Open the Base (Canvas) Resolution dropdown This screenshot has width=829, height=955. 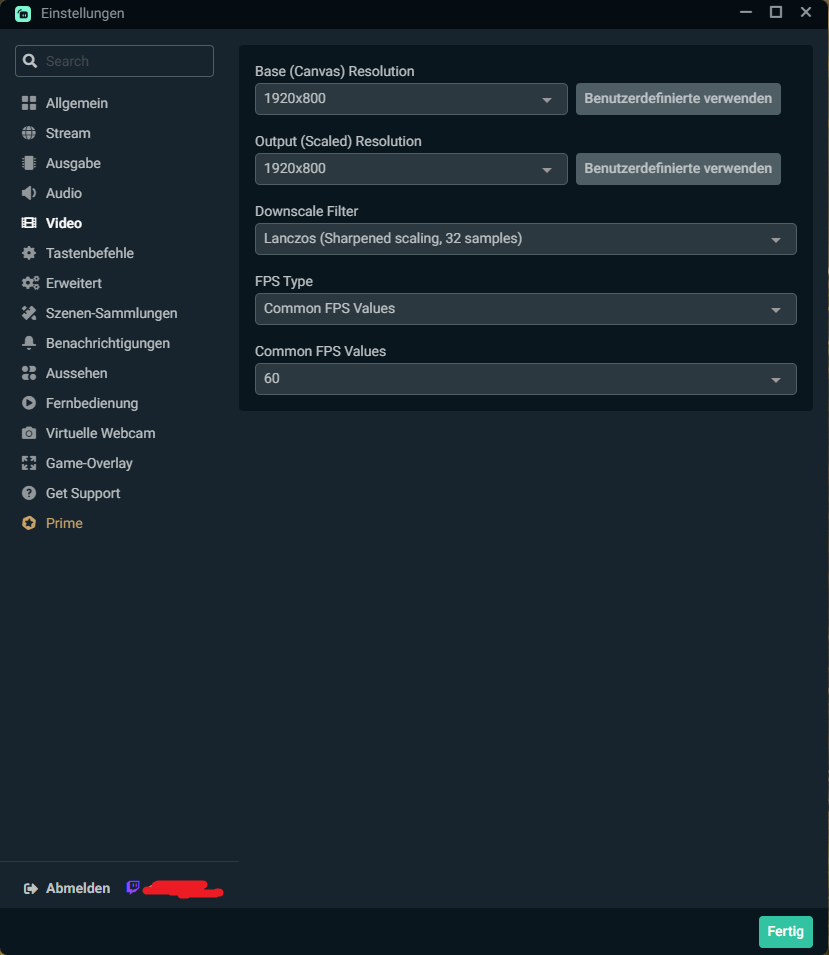coord(411,99)
